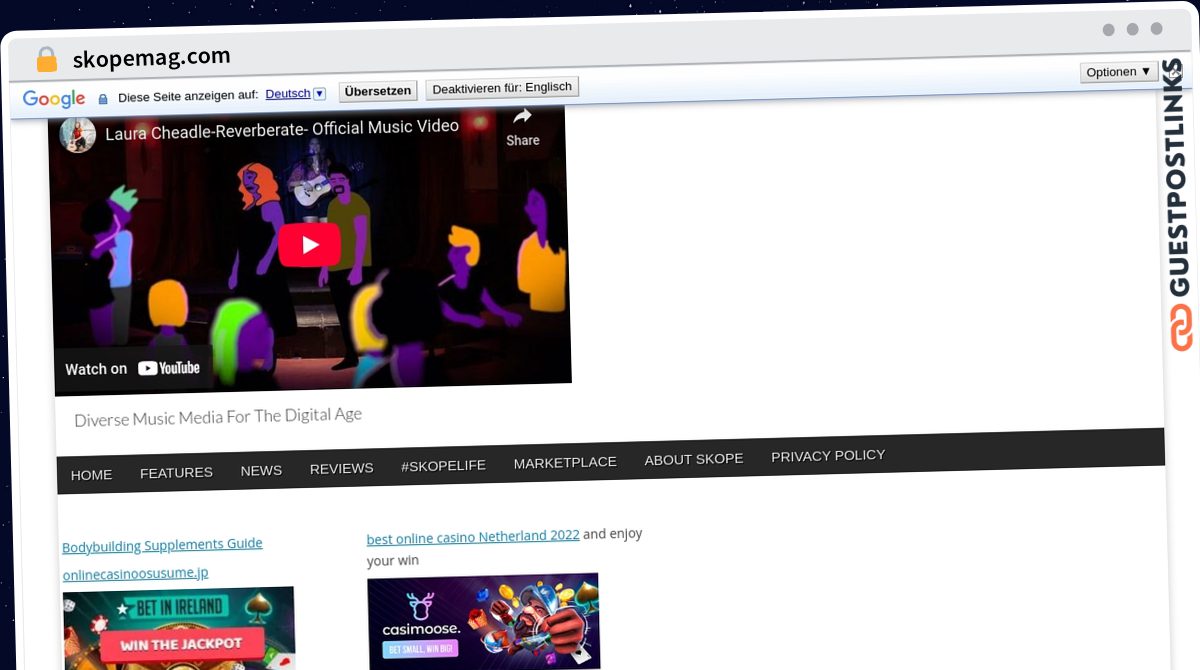Image resolution: width=1200 pixels, height=670 pixels.
Task: Click the Google logo in translate bar
Action: click(54, 98)
